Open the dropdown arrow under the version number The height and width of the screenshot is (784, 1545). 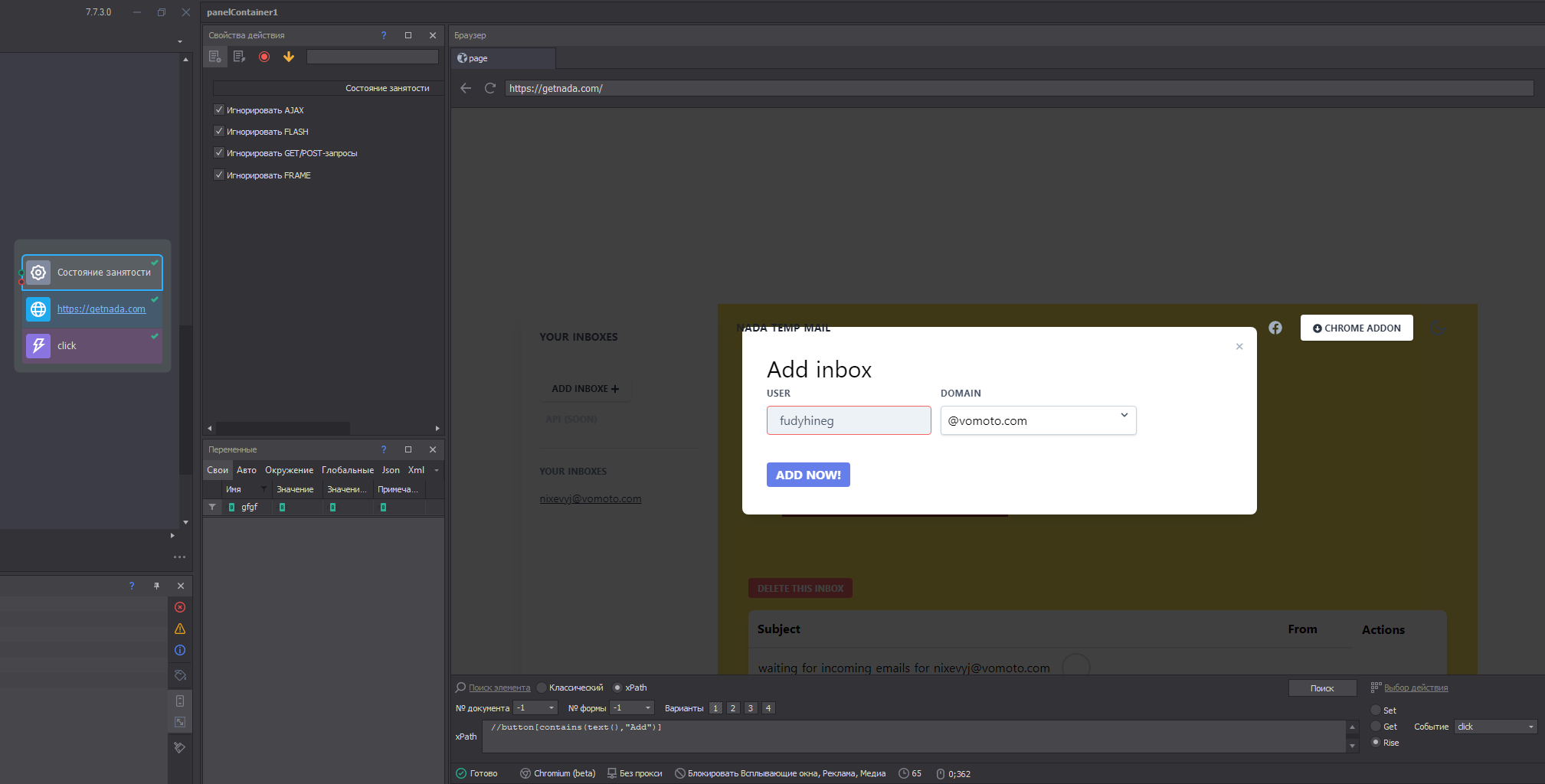(x=180, y=41)
